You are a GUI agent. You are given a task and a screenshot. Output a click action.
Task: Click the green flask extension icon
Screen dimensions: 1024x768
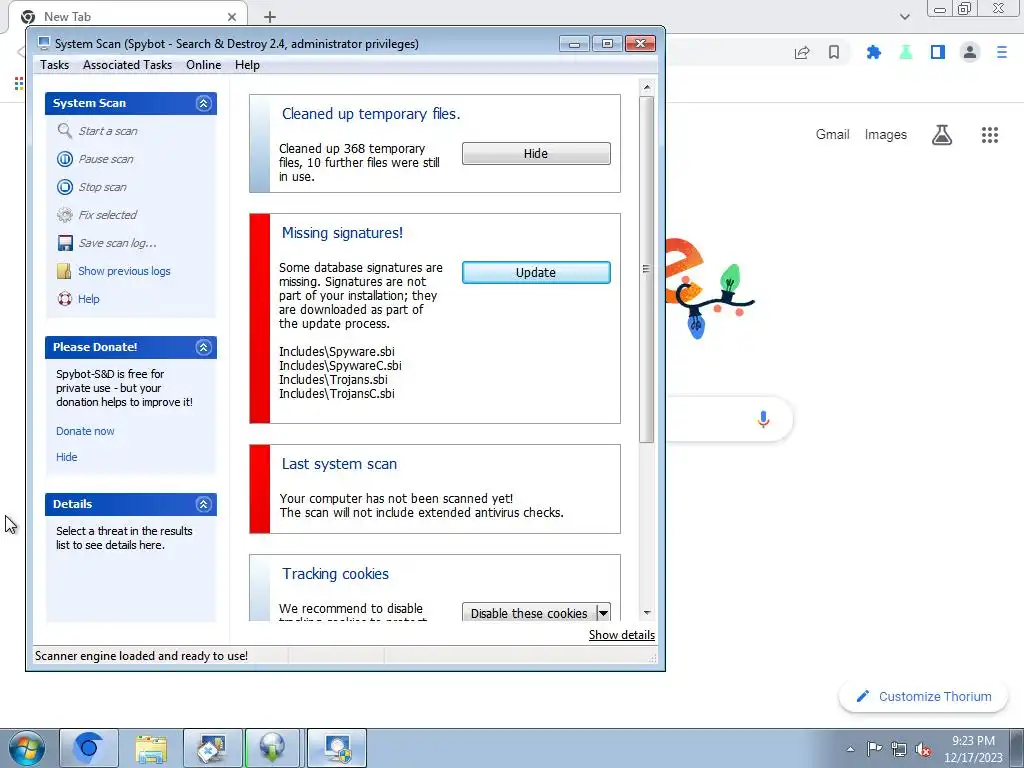click(x=906, y=52)
